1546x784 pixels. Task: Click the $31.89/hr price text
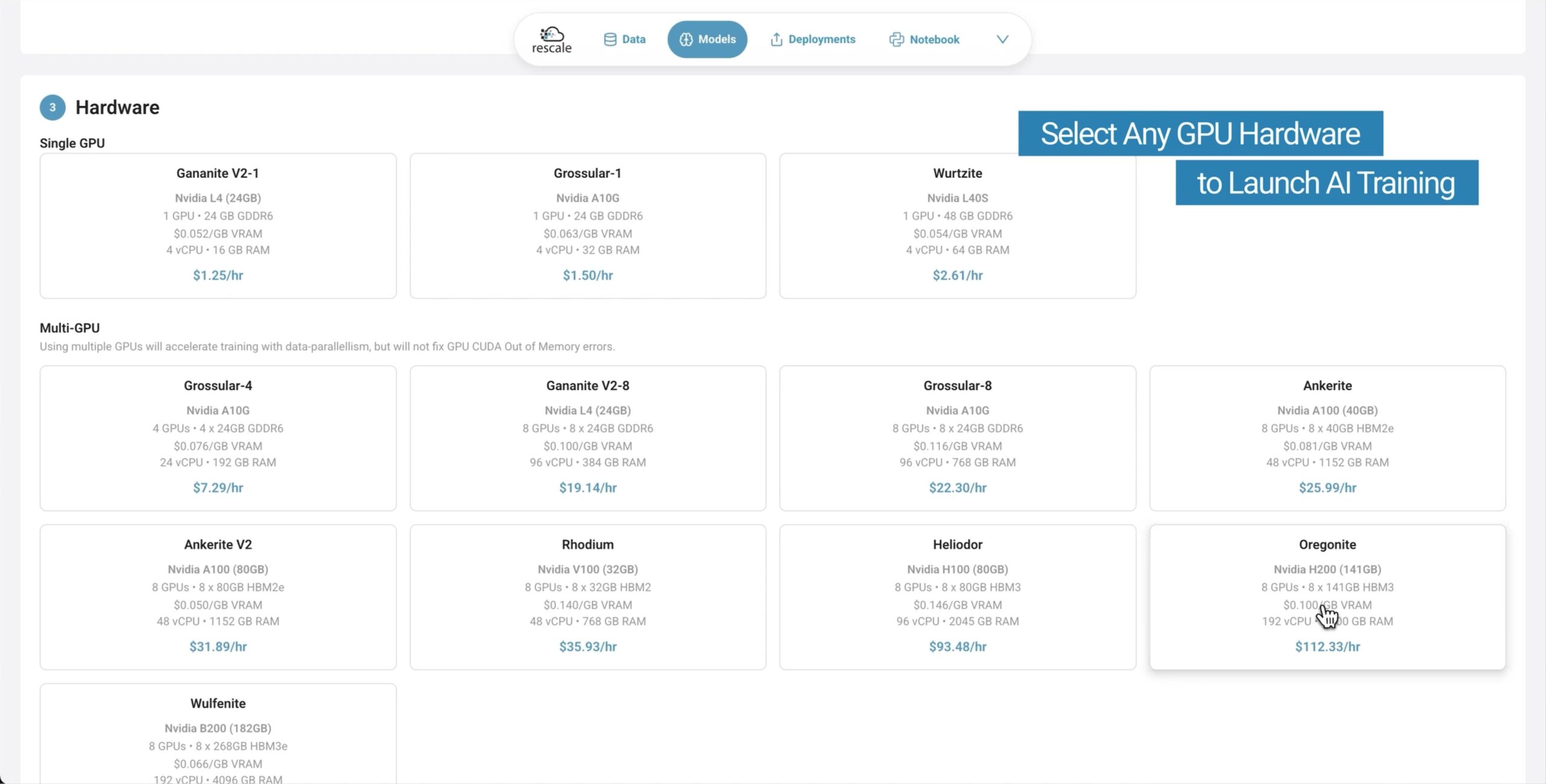point(218,646)
